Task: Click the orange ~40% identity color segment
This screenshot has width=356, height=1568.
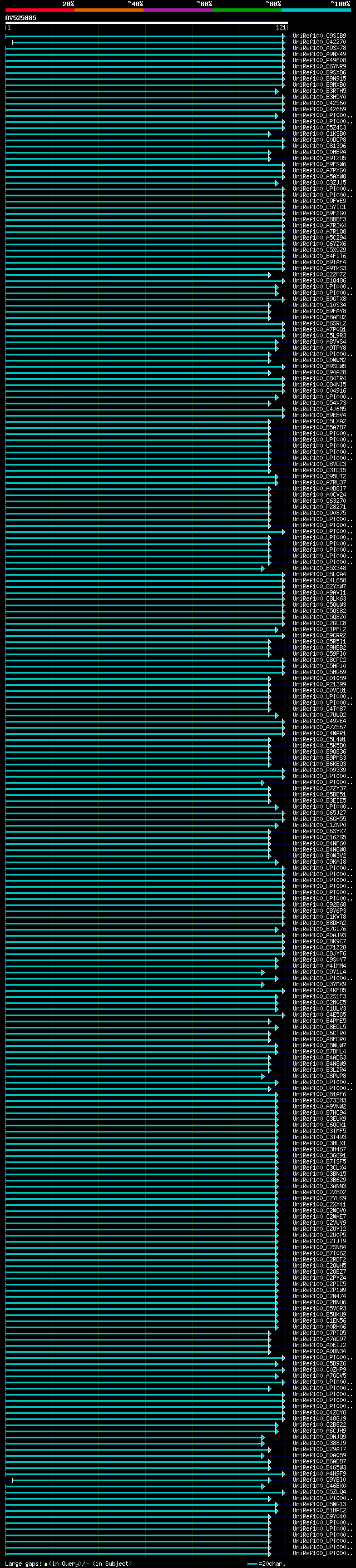Action: point(109,10)
